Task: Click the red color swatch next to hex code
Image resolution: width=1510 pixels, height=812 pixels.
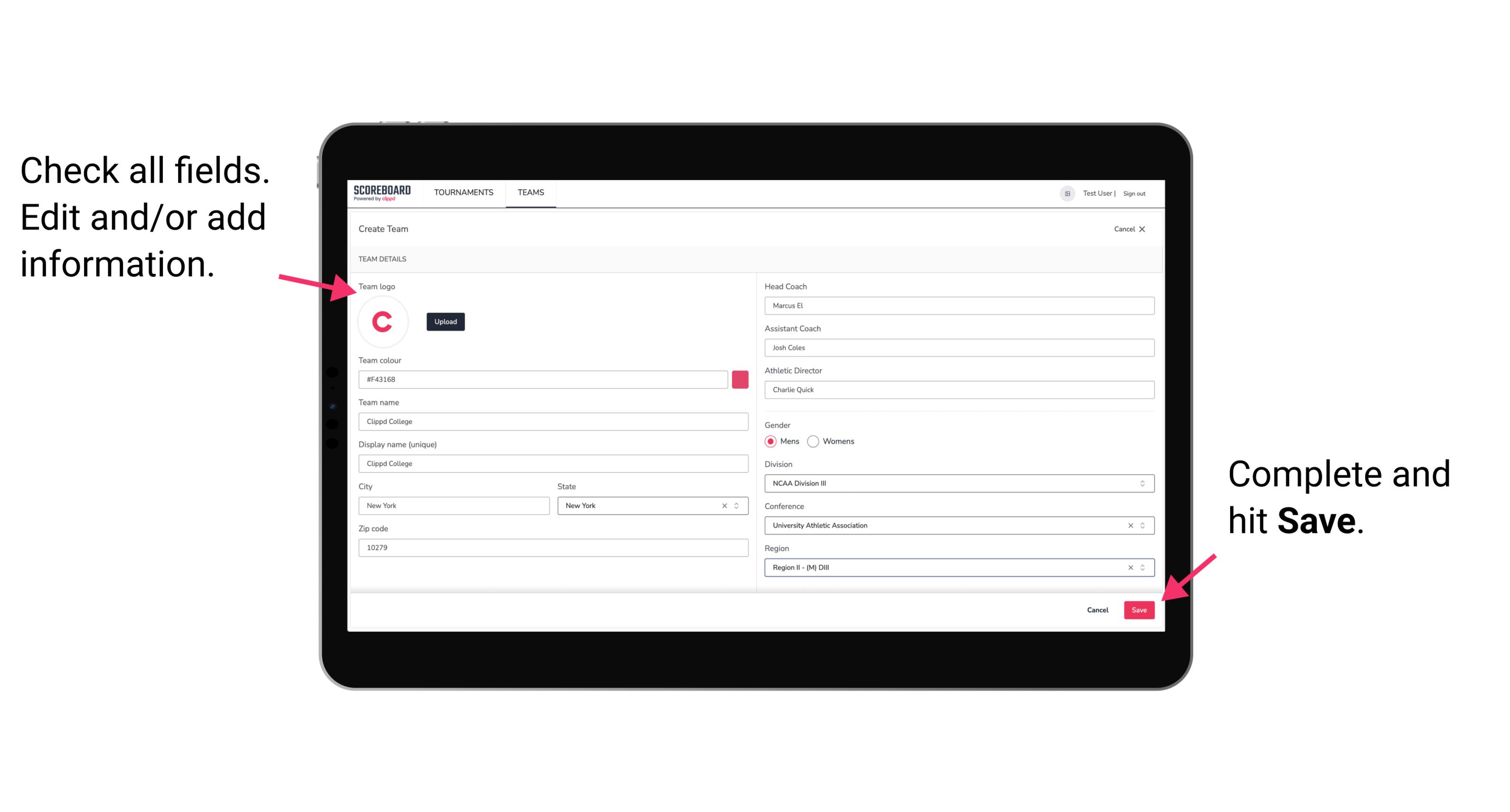Action: click(742, 379)
